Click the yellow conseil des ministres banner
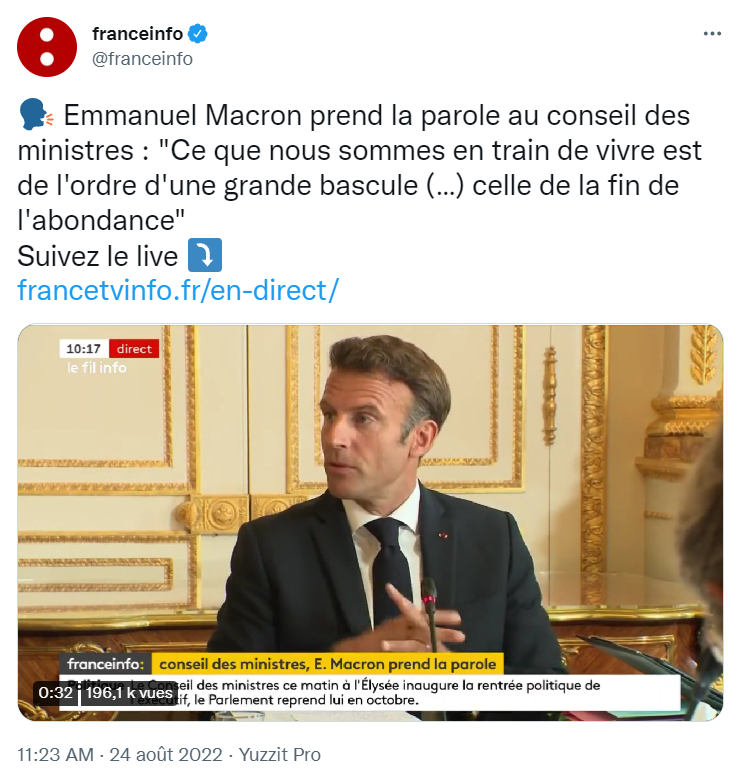Screen dimensions: 737x776 (x=327, y=664)
